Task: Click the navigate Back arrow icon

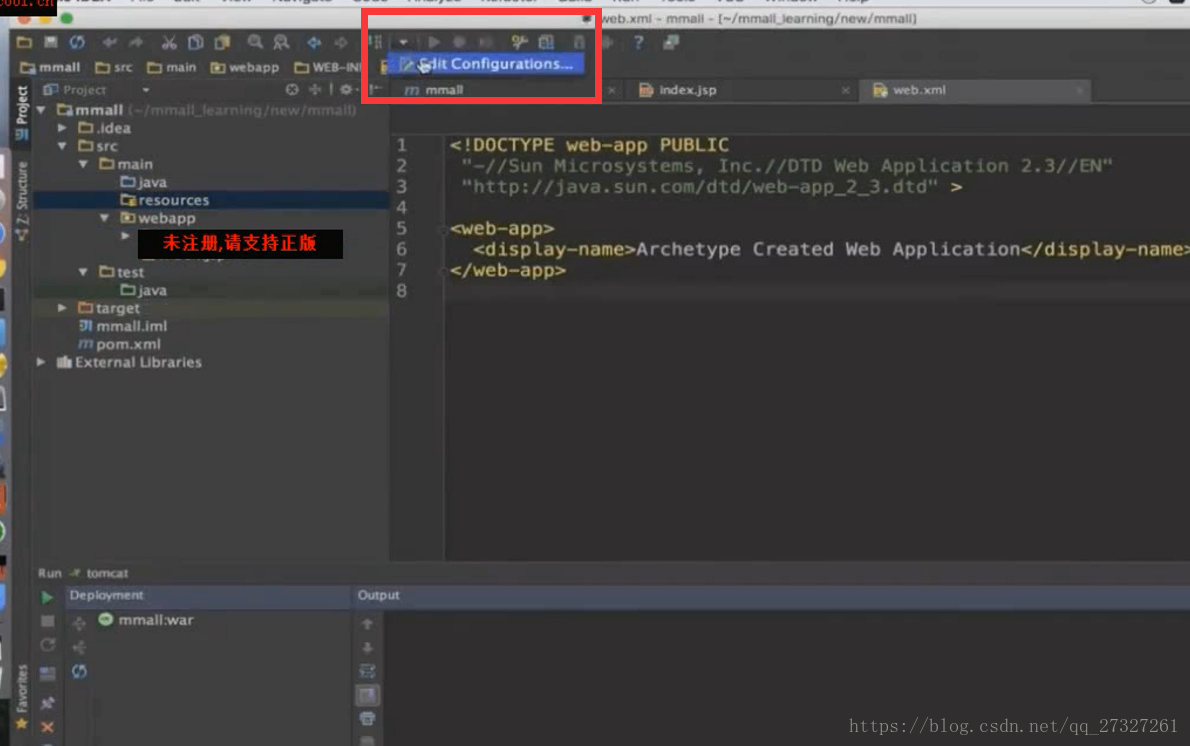Action: (313, 42)
